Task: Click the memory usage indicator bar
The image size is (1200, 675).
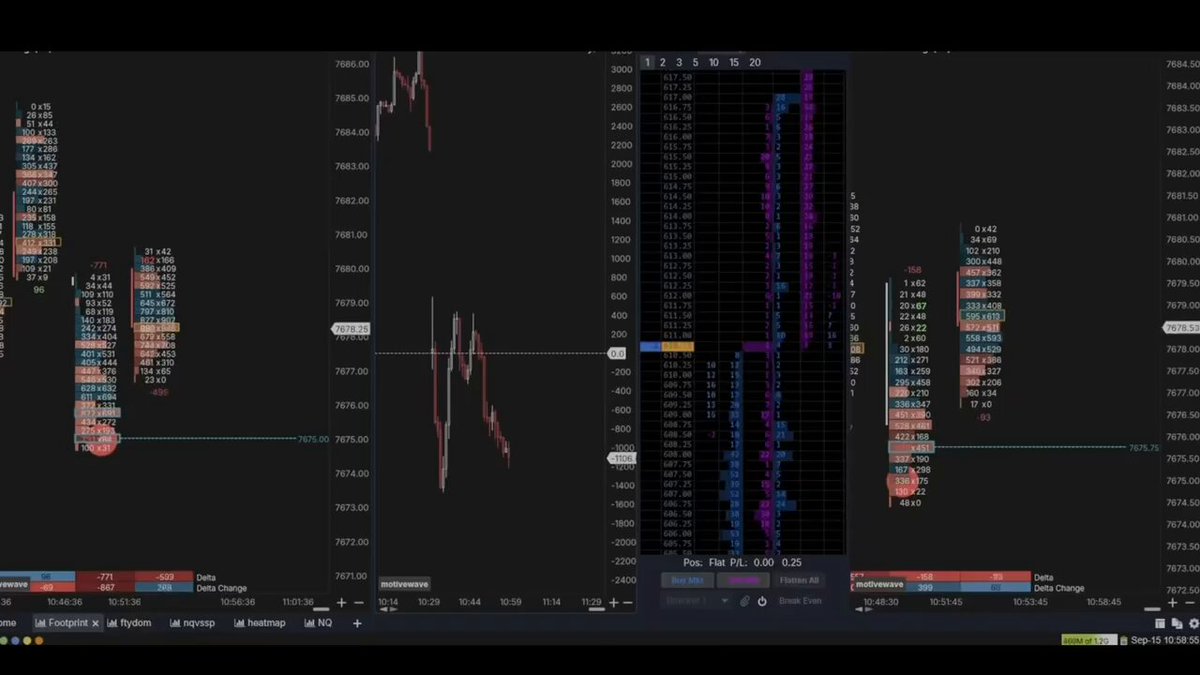Action: (x=1088, y=640)
